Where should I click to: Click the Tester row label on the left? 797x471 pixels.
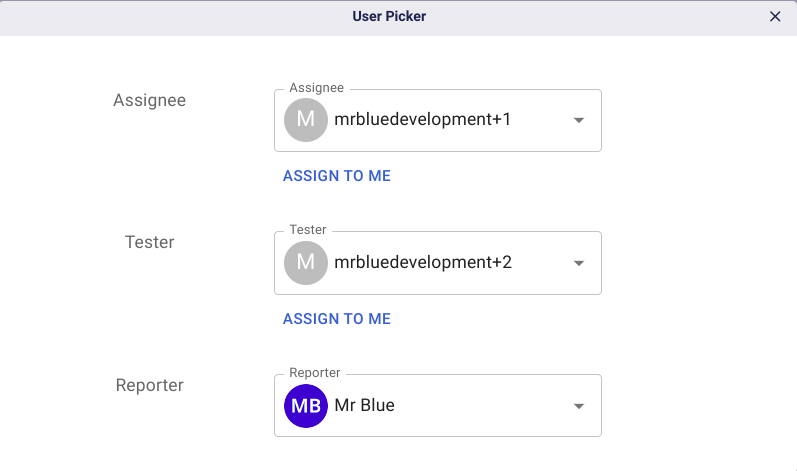pos(150,242)
